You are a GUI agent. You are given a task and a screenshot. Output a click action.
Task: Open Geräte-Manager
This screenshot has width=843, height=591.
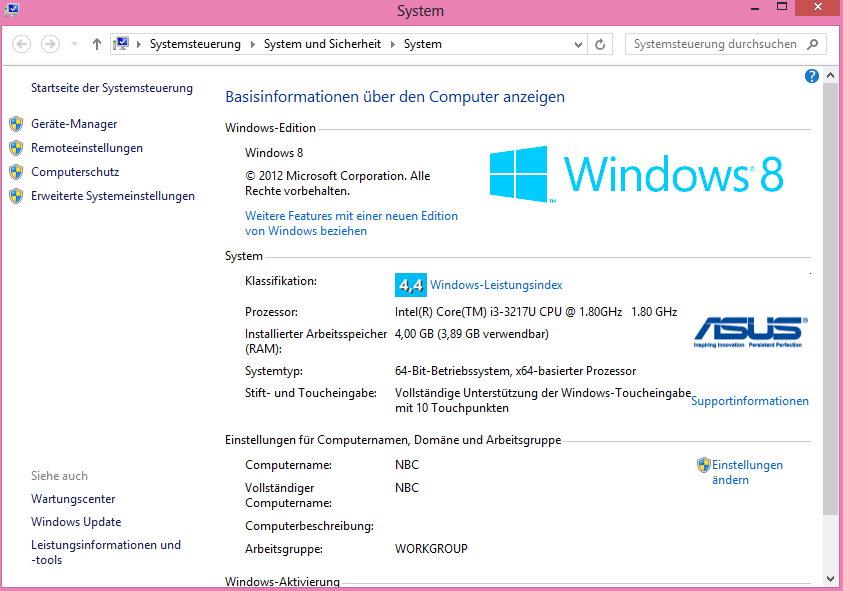[x=74, y=124]
